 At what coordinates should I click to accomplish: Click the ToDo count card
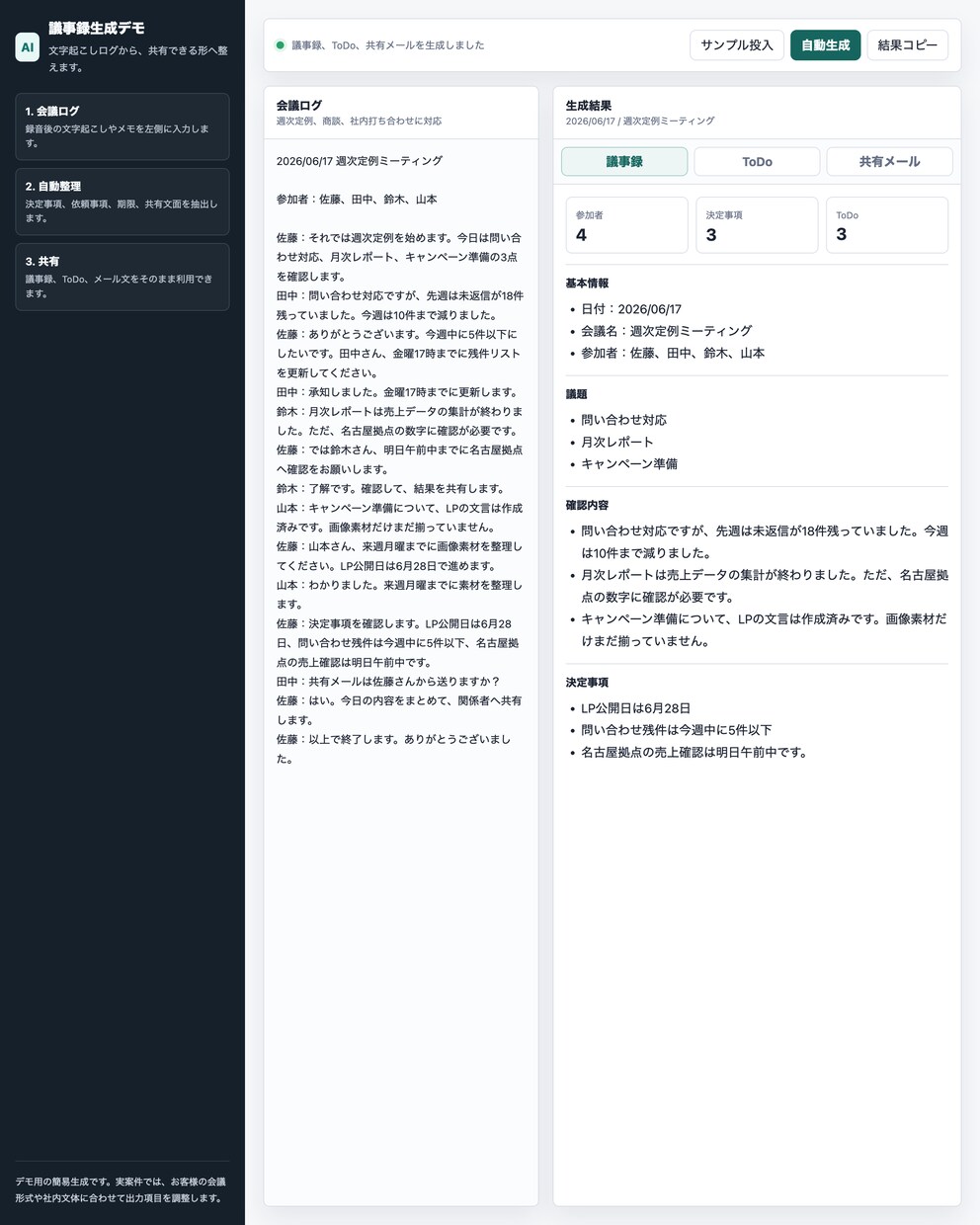887,225
